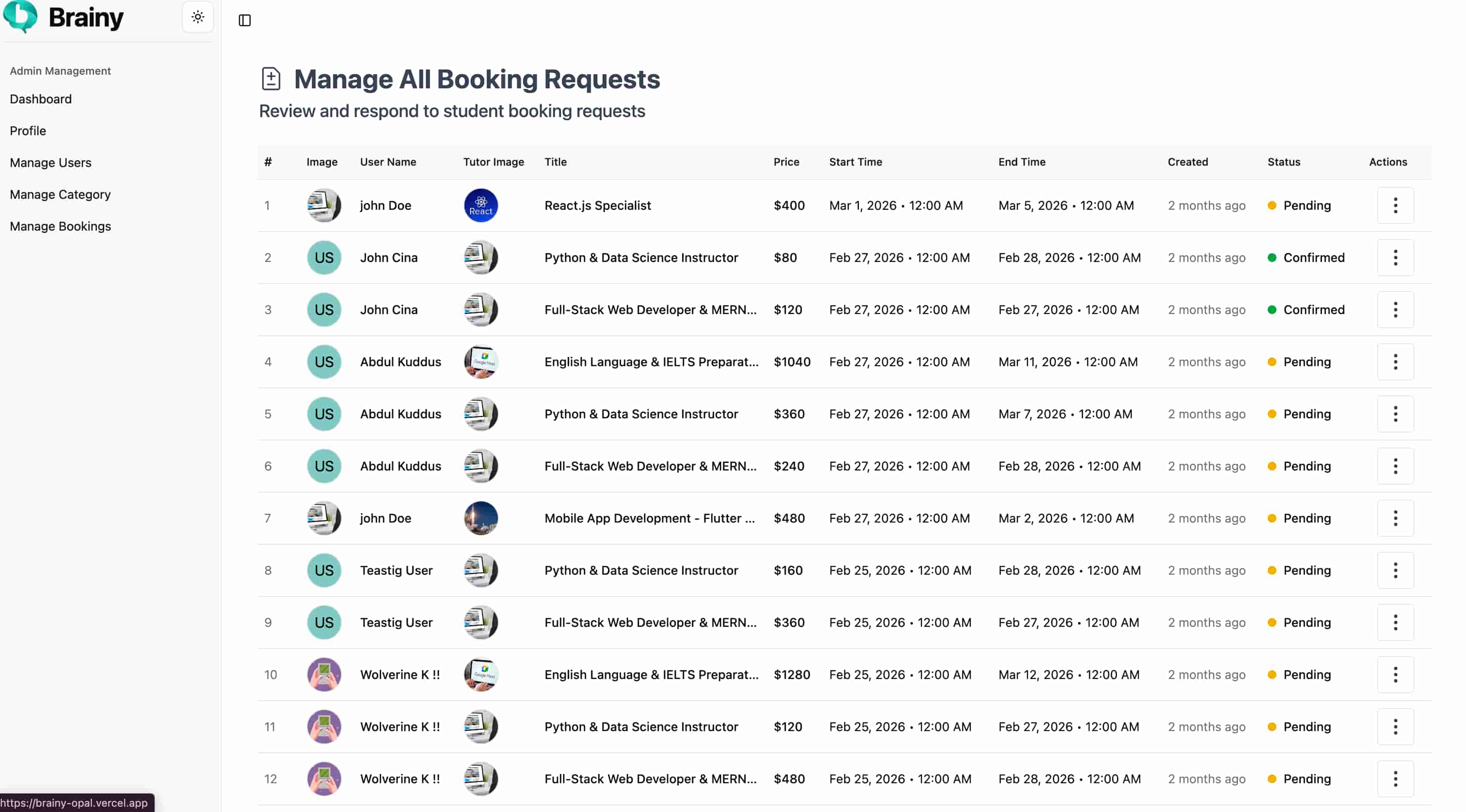Screen dimensions: 1466x812
Task: Open Manage Bookings in sidebar
Action: [x=61, y=227]
